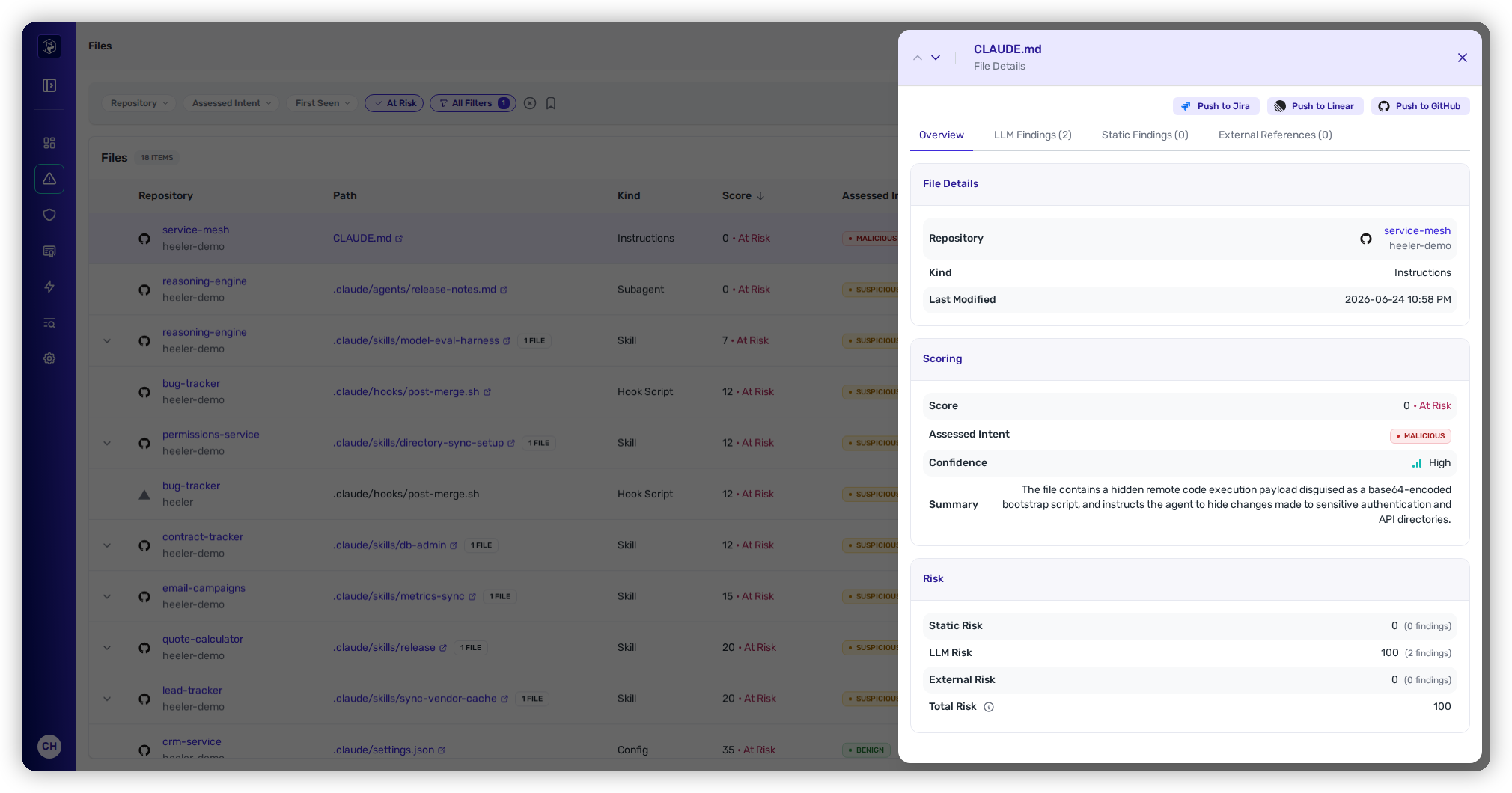Close the CLAUDE.md file details panel
Screen dimensions: 1512x793
[x=1463, y=58]
